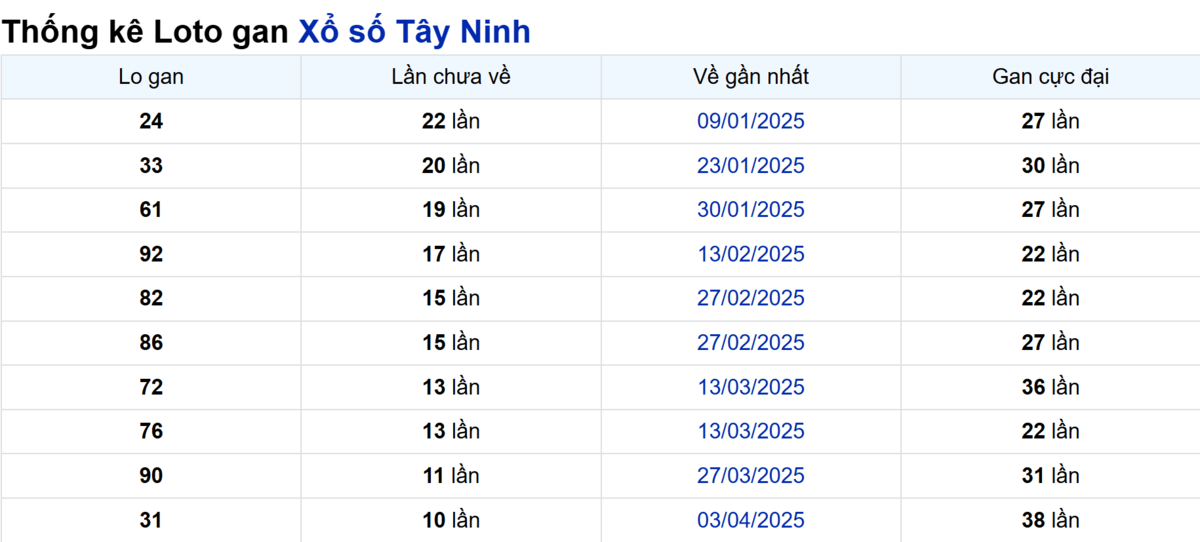Click the 10 lần cell
Screen dimensions: 1200x542
pyautogui.click(x=451, y=520)
